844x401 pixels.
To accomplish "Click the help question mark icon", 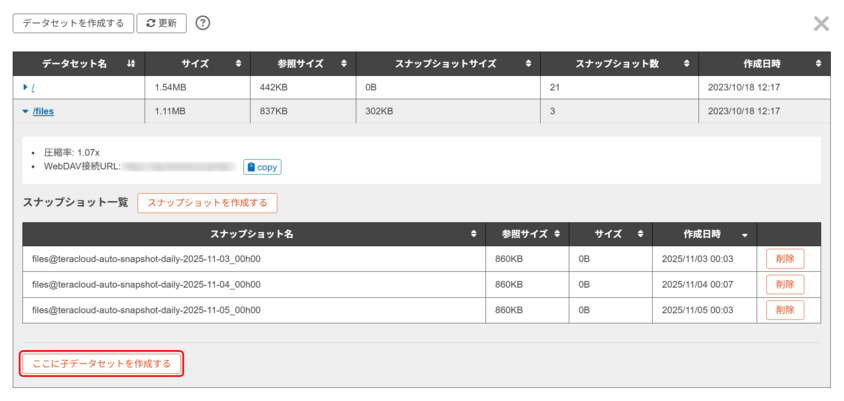I will [203, 23].
